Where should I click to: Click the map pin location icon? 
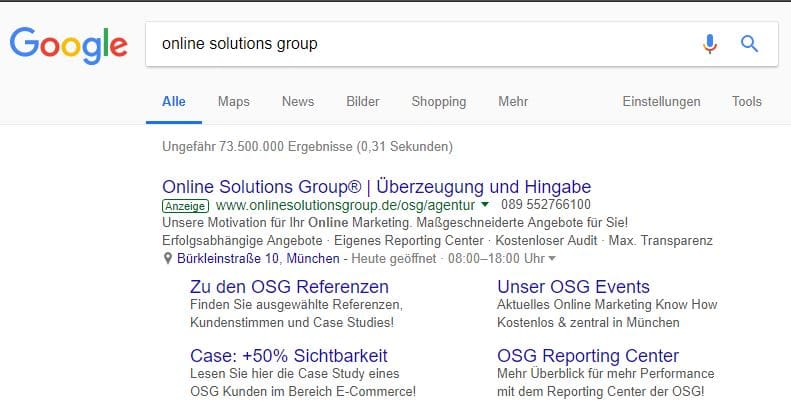pos(168,259)
